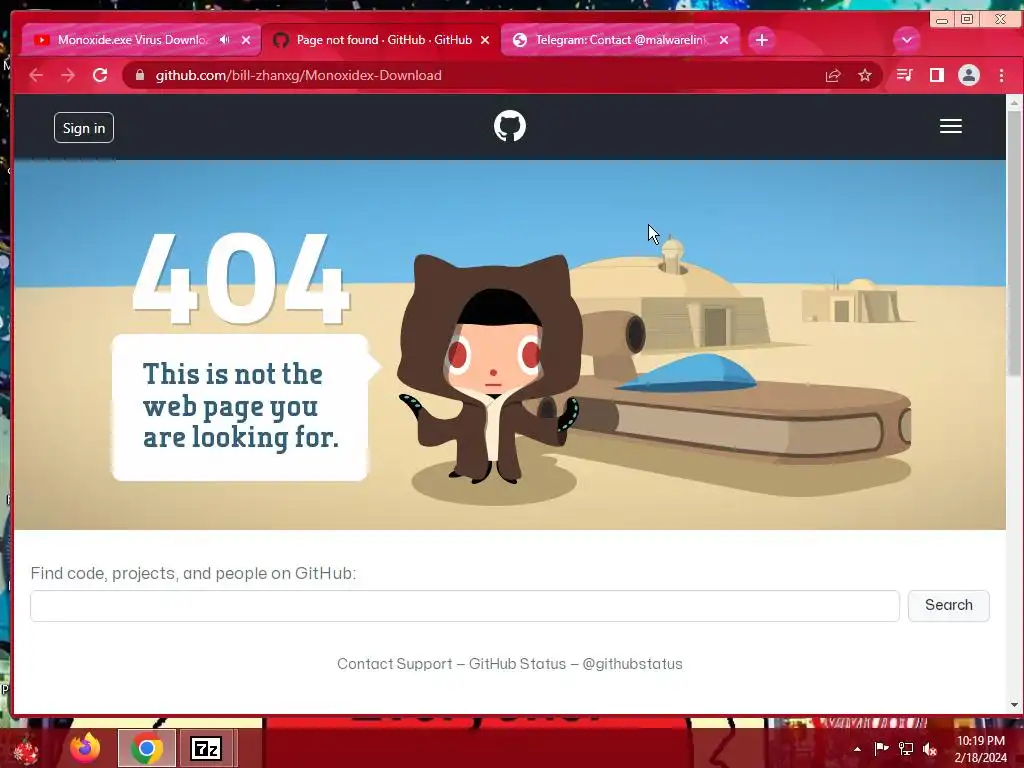Go back to previous page
This screenshot has width=1024, height=768.
(36, 76)
